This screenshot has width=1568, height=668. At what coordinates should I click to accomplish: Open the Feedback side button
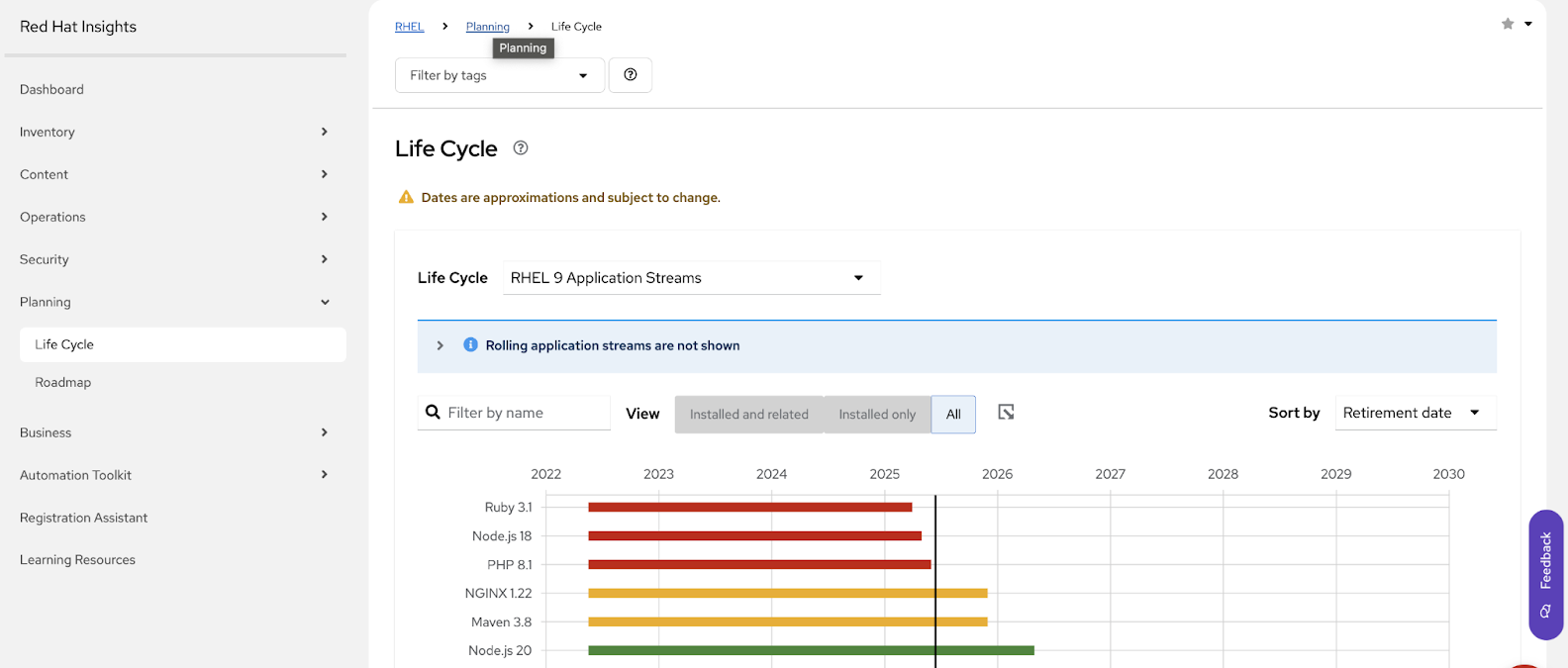1544,574
